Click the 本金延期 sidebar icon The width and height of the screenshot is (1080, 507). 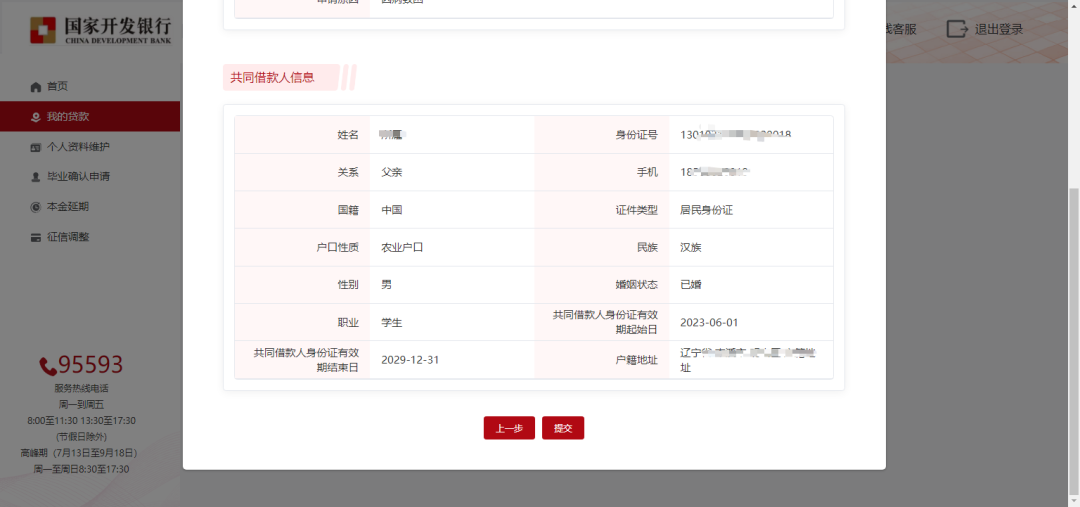(x=36, y=207)
